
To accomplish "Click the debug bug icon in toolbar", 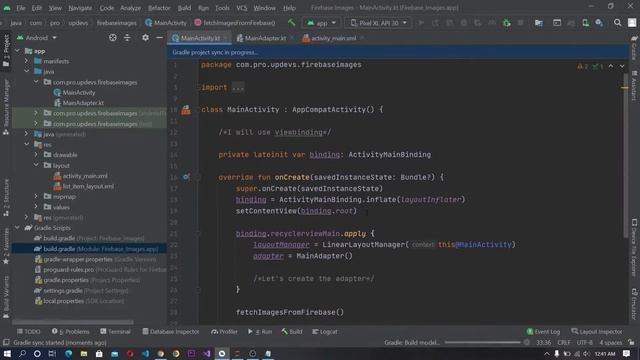I will pyautogui.click(x=507, y=23).
